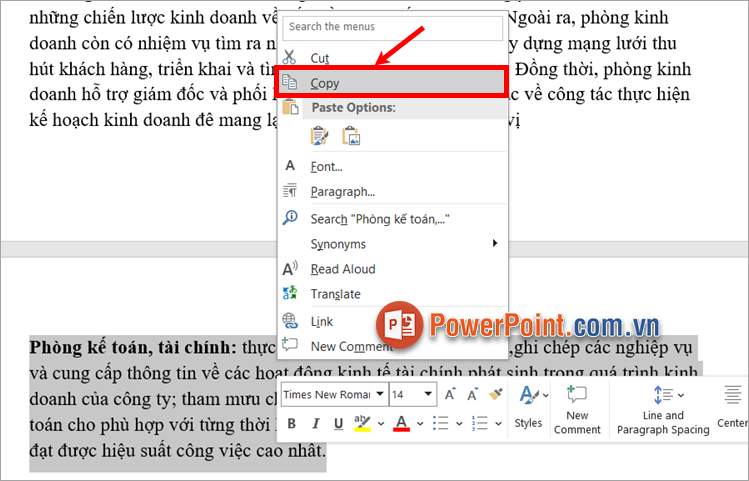Click the Cut scissors icon
This screenshot has height=481, width=749.
[289, 57]
